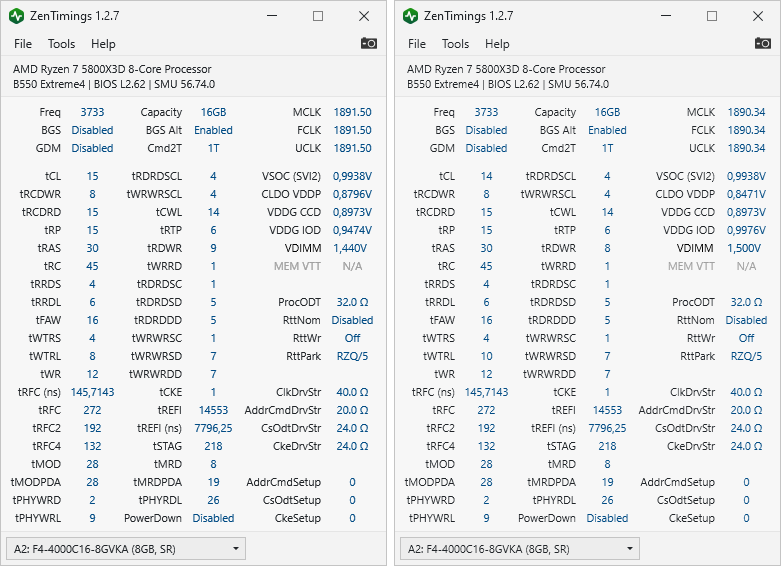Click the screenshot camera icon in right window
Image resolution: width=781 pixels, height=566 pixels.
click(763, 43)
